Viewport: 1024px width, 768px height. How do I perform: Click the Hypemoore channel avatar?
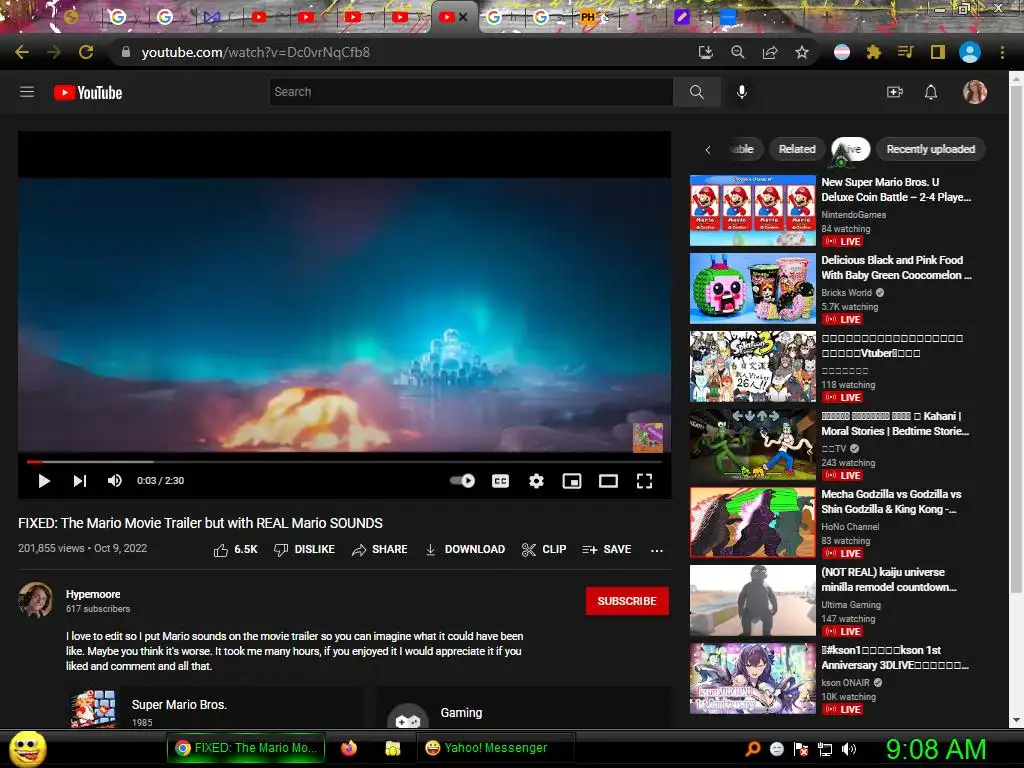[35, 600]
